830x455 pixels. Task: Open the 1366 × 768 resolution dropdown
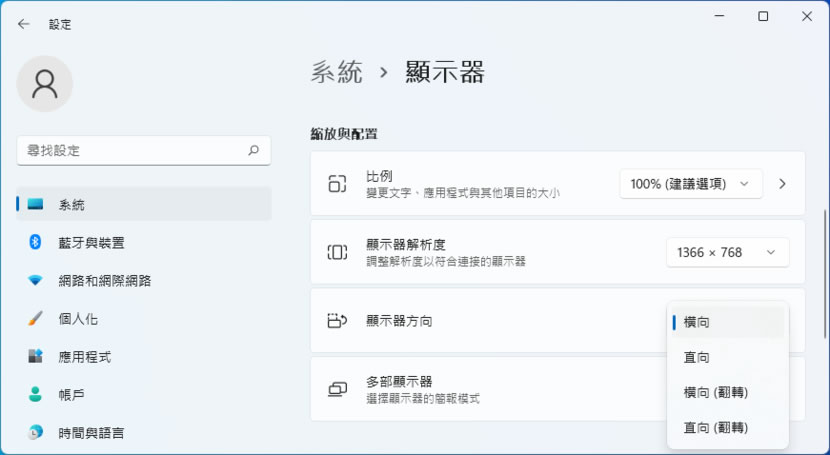pos(727,253)
